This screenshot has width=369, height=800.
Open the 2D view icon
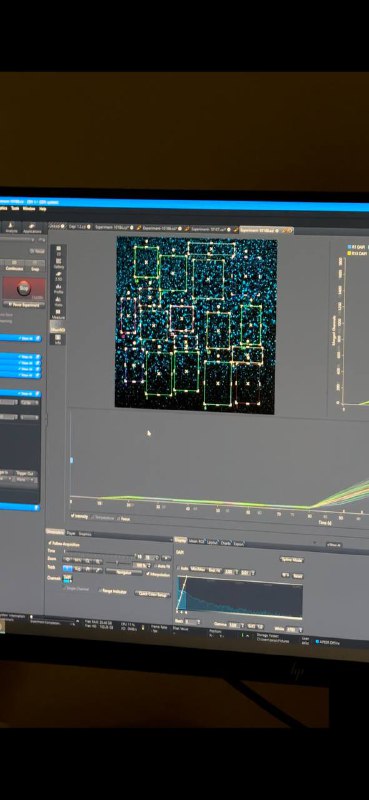click(58, 251)
